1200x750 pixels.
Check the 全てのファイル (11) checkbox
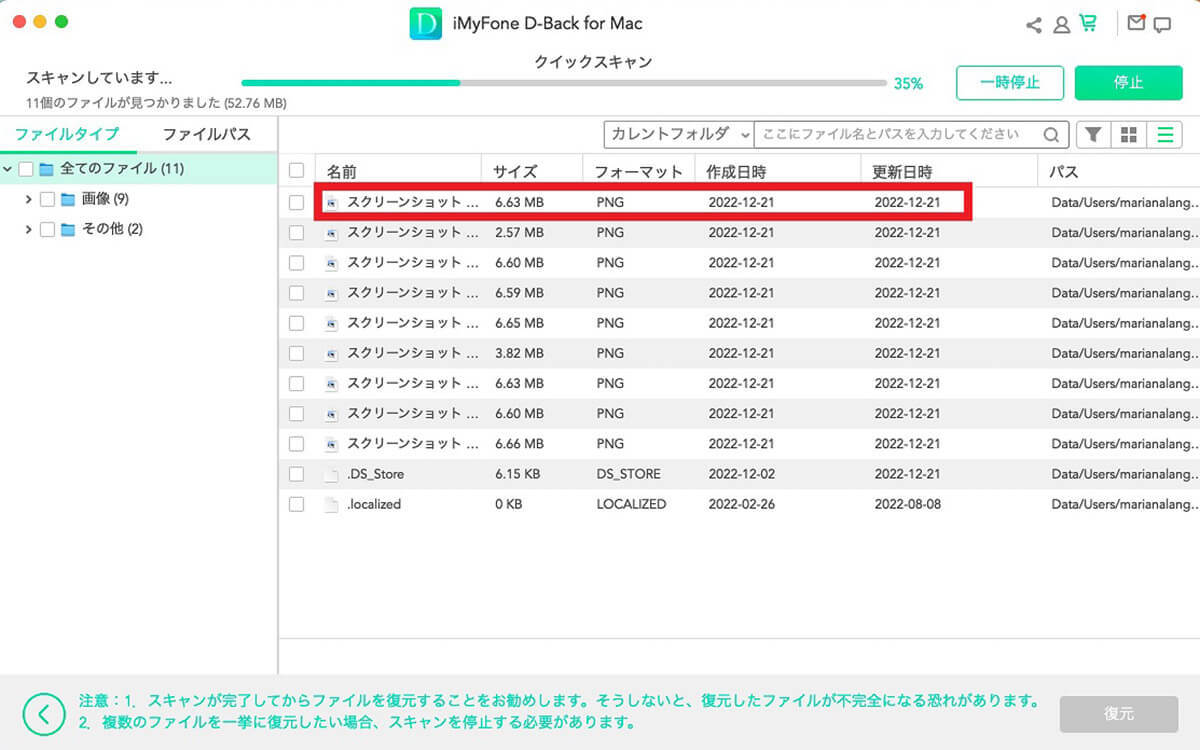point(26,169)
